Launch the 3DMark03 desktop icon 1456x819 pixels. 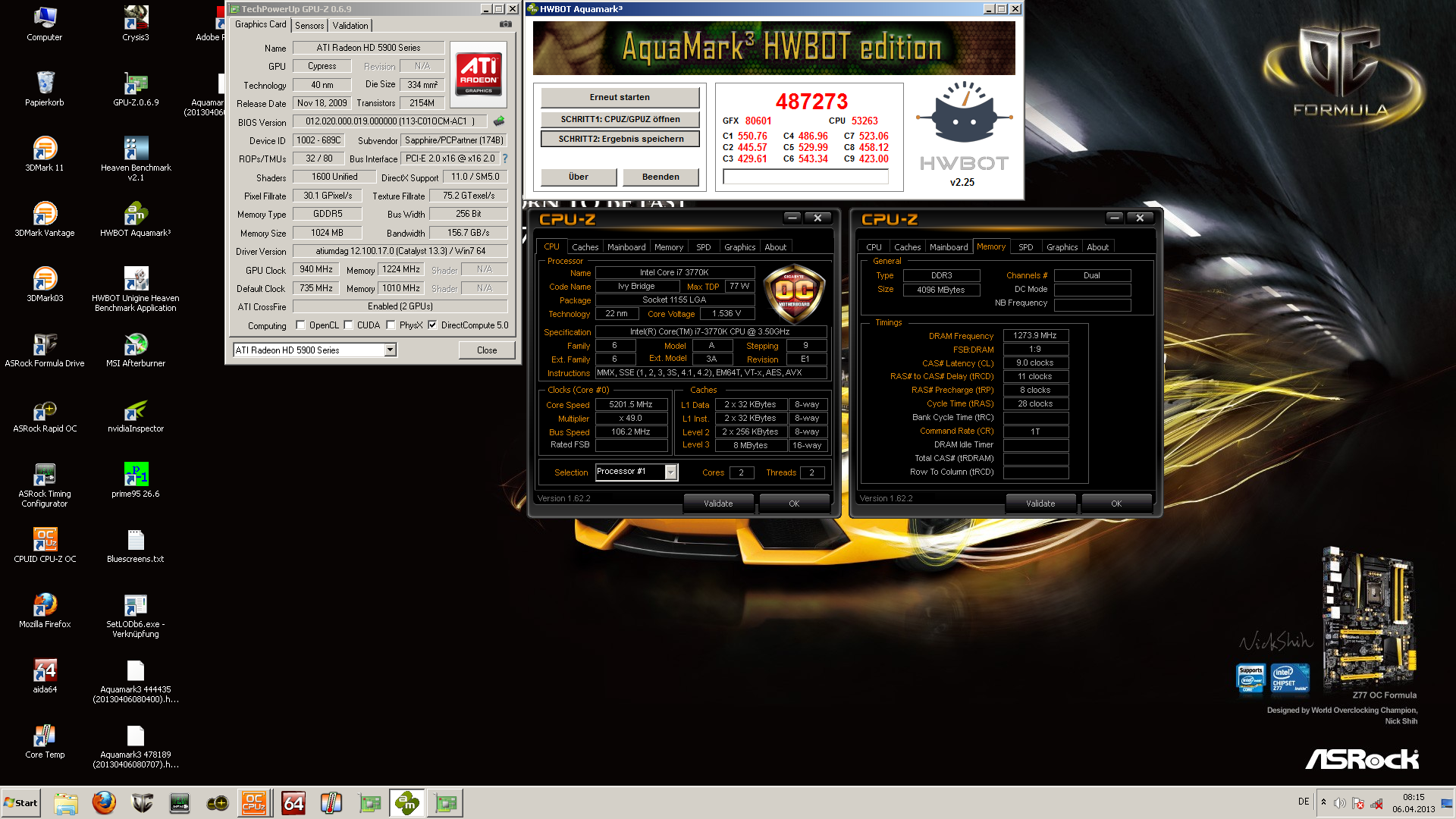pyautogui.click(x=45, y=284)
